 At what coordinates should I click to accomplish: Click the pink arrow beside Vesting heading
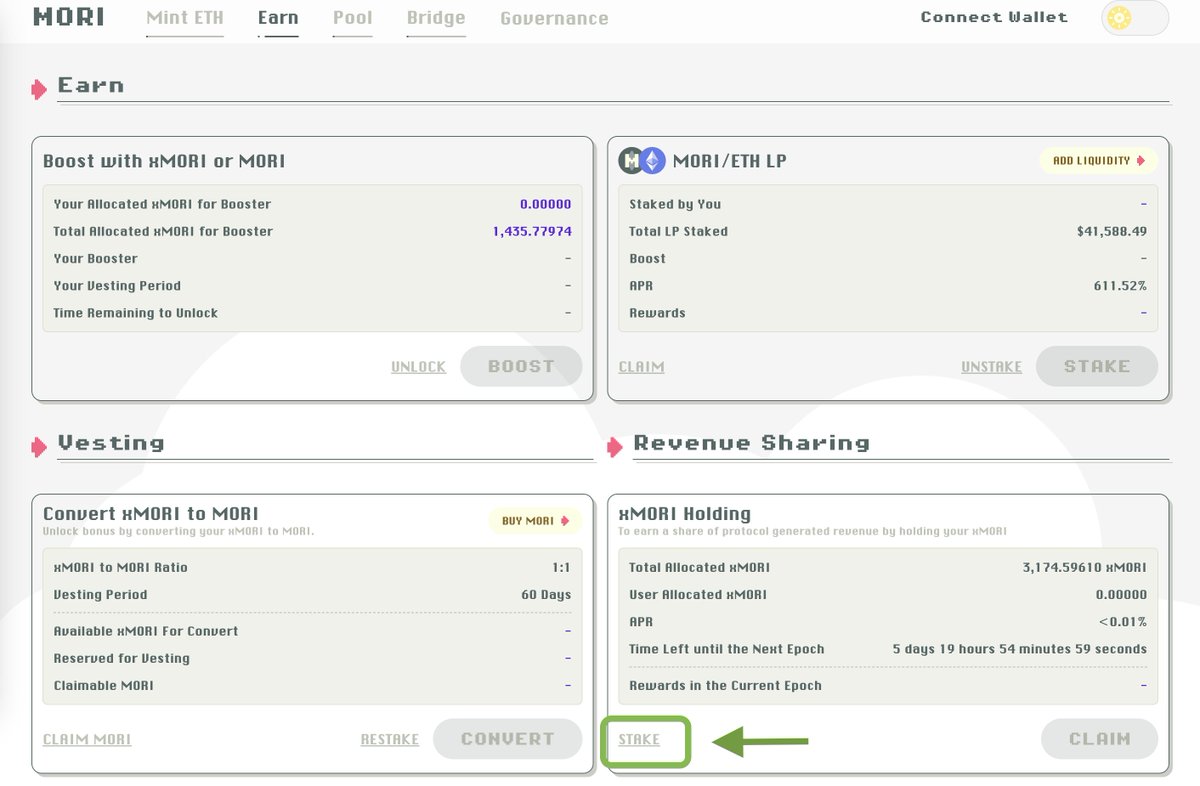tap(39, 447)
